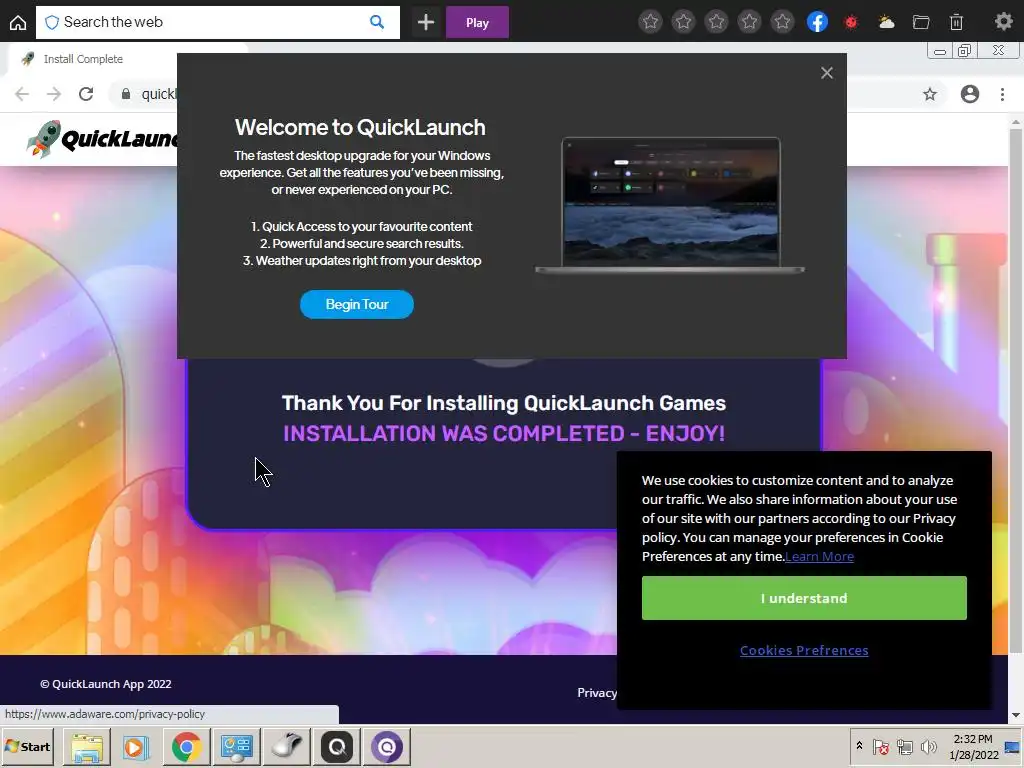Click the trash bin icon
1024x768 pixels.
(956, 22)
